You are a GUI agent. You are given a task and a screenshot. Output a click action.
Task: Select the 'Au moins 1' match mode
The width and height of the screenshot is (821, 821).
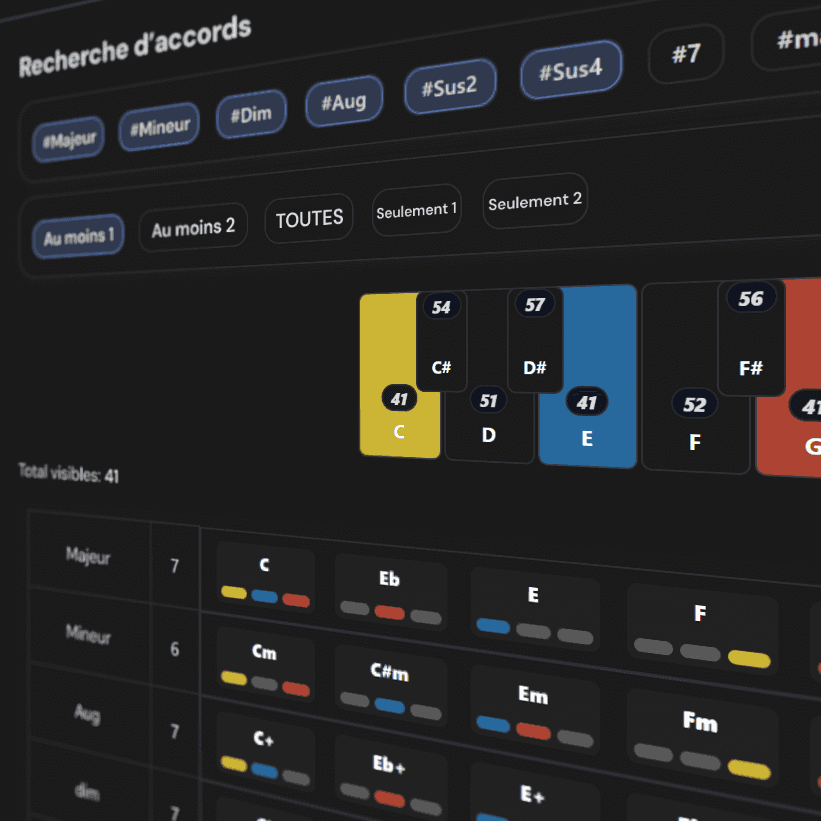(78, 237)
